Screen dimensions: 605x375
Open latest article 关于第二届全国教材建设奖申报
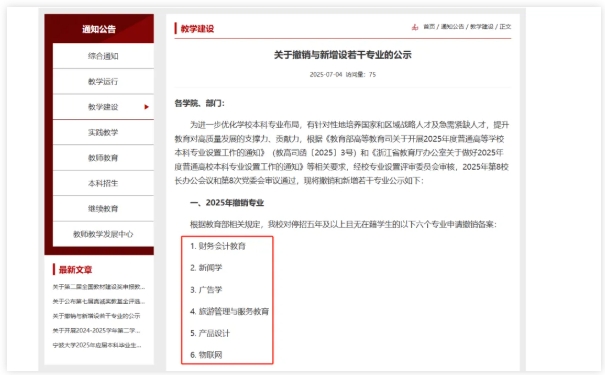coord(99,287)
